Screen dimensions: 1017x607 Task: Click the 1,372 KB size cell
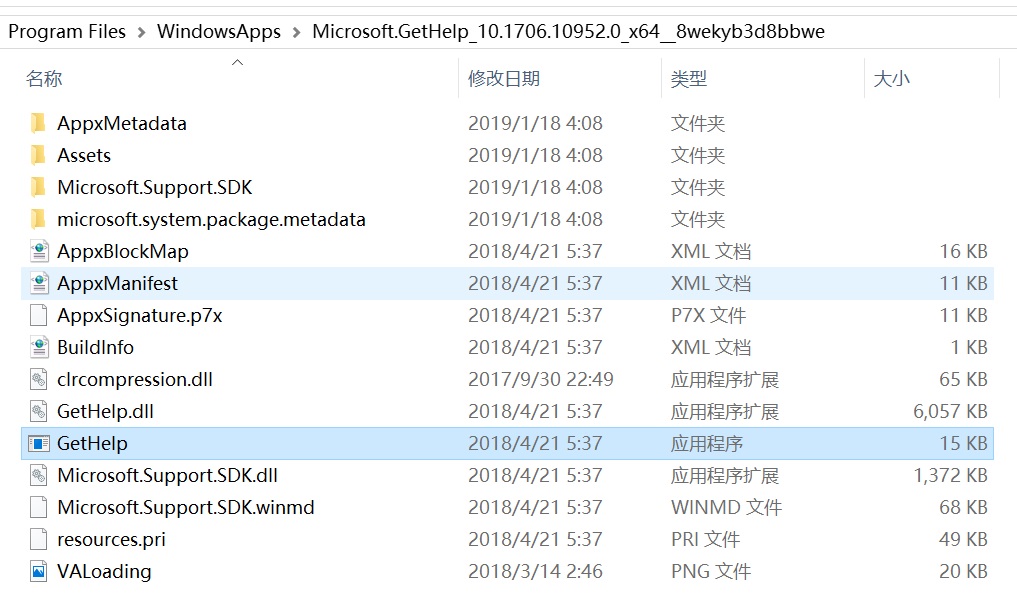(951, 475)
